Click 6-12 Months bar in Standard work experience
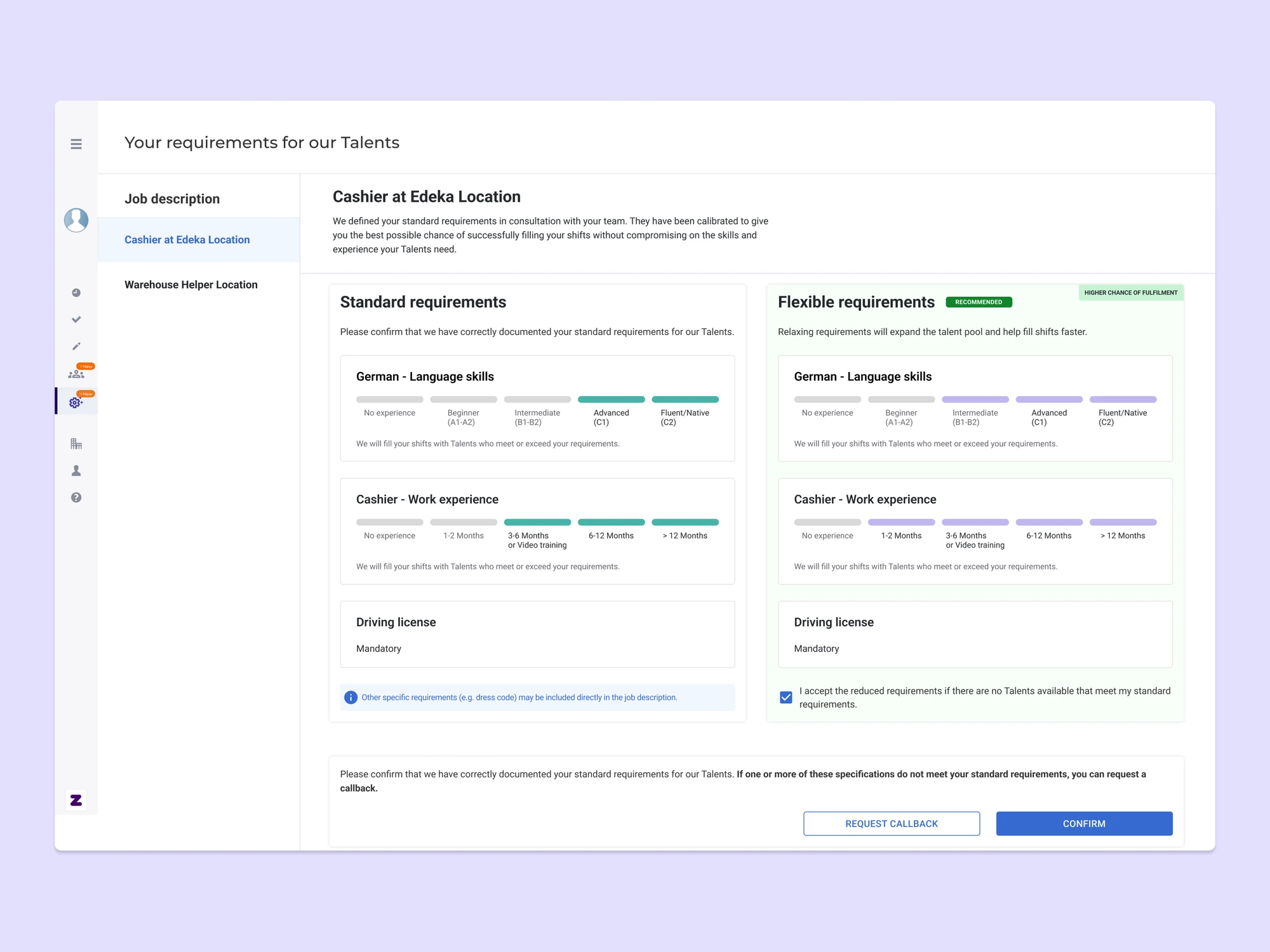The height and width of the screenshot is (952, 1270). 611,522
